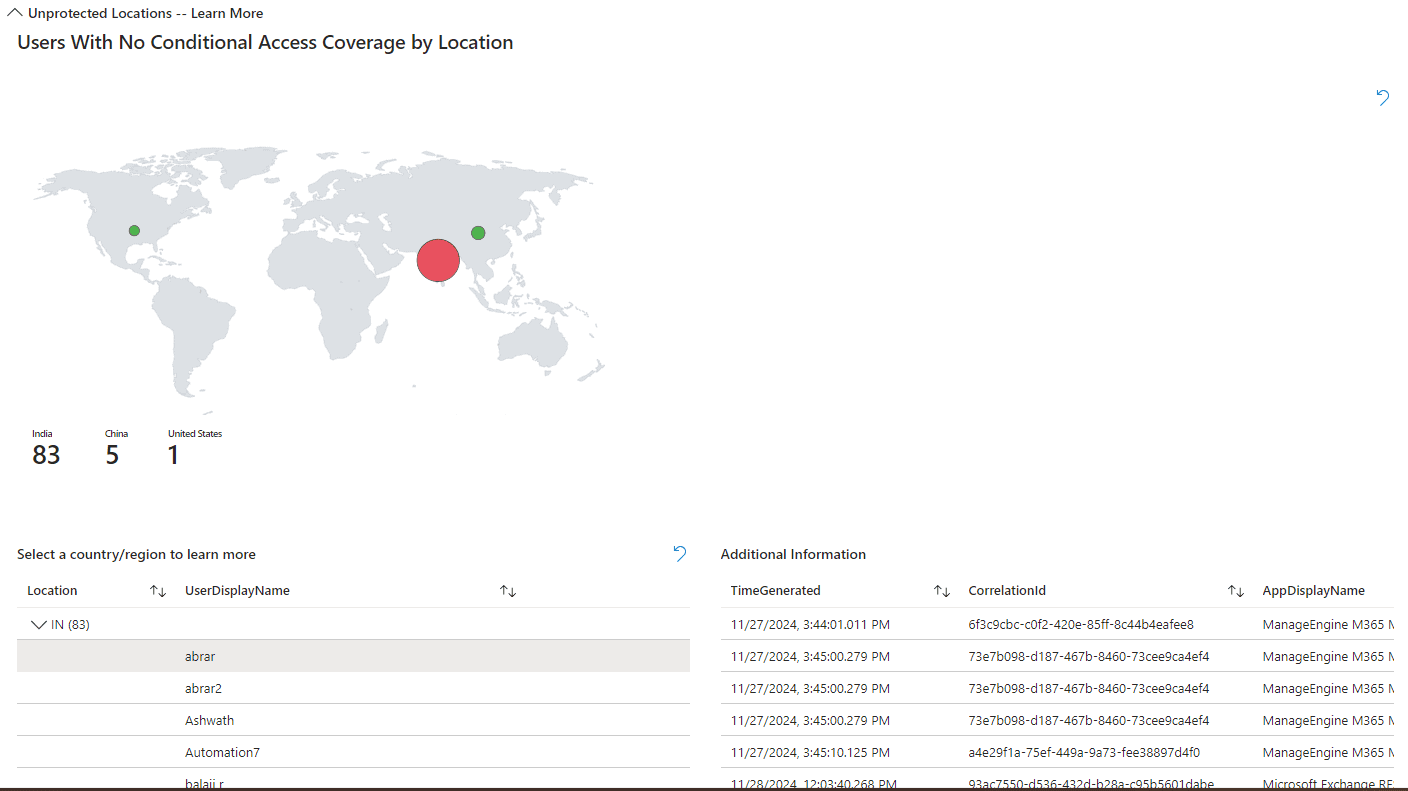Select the India 83 tile

[x=46, y=449]
